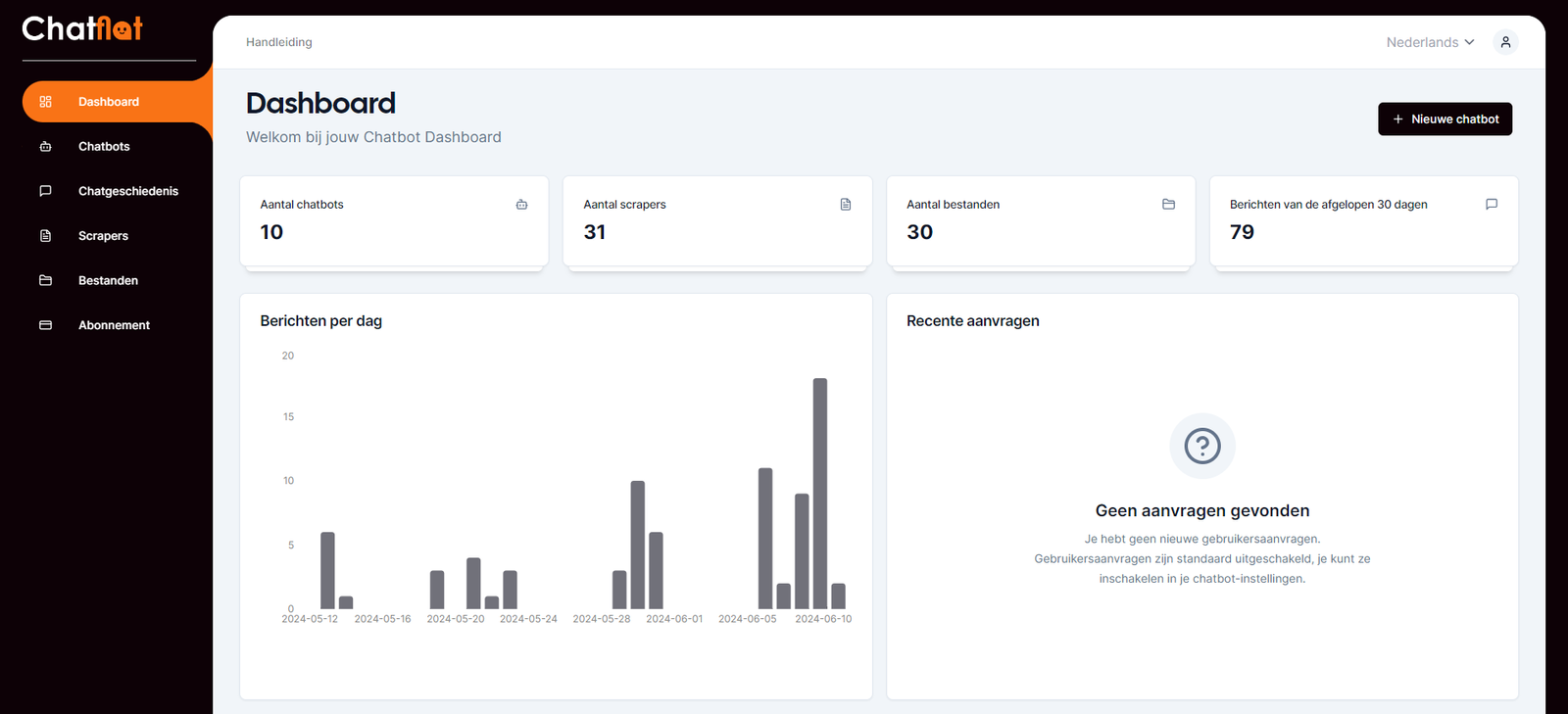1568x714 pixels.
Task: Click the file icon on Aantal scrapers card
Action: pos(846,205)
